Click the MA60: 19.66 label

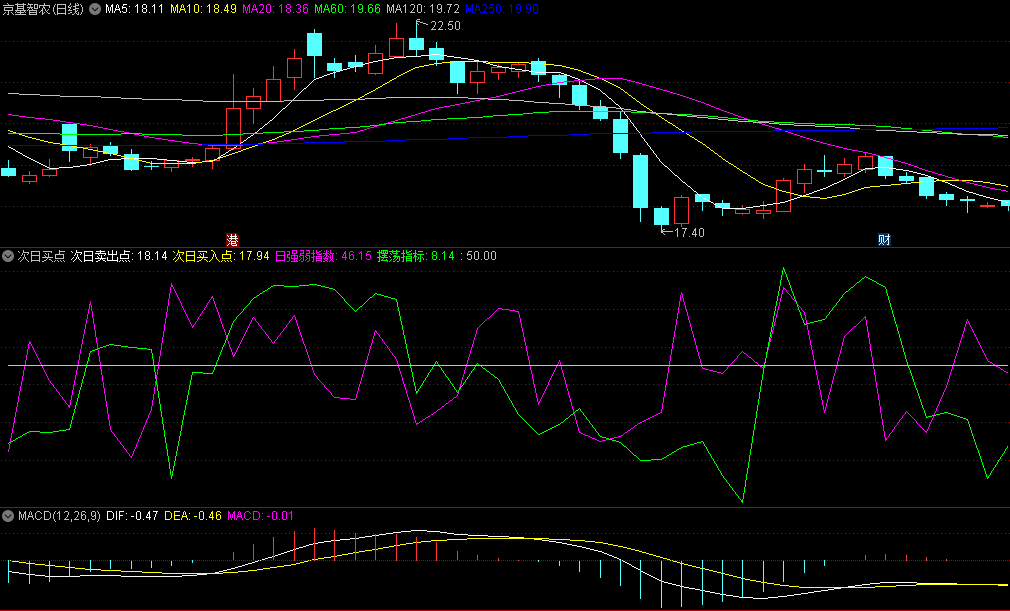coord(347,9)
